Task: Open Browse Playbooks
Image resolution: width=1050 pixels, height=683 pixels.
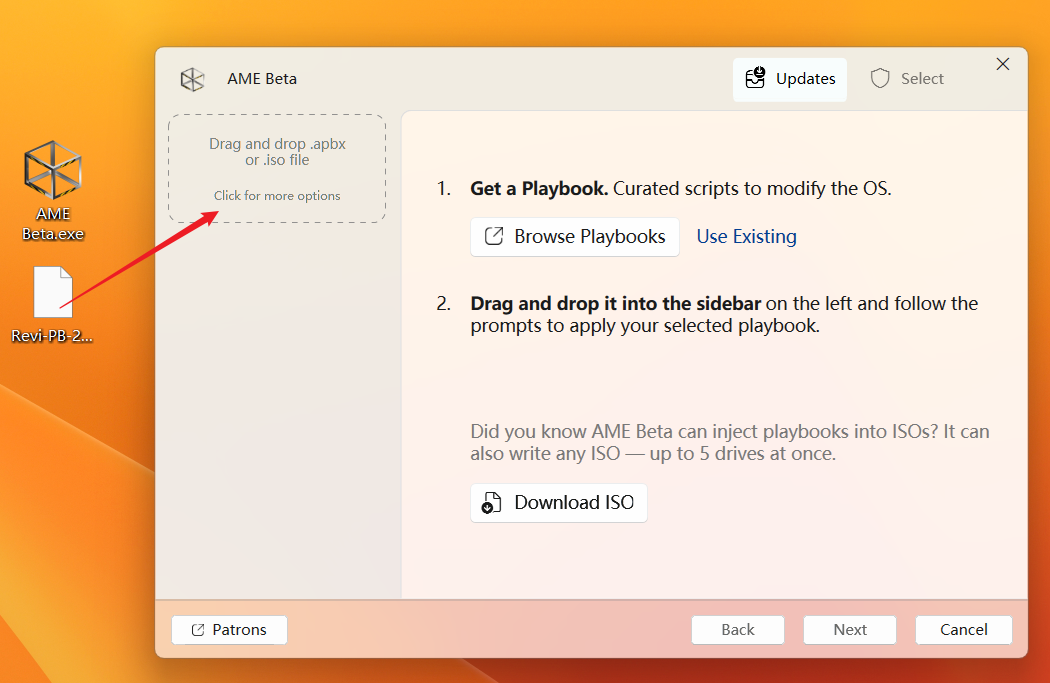Action: tap(575, 236)
